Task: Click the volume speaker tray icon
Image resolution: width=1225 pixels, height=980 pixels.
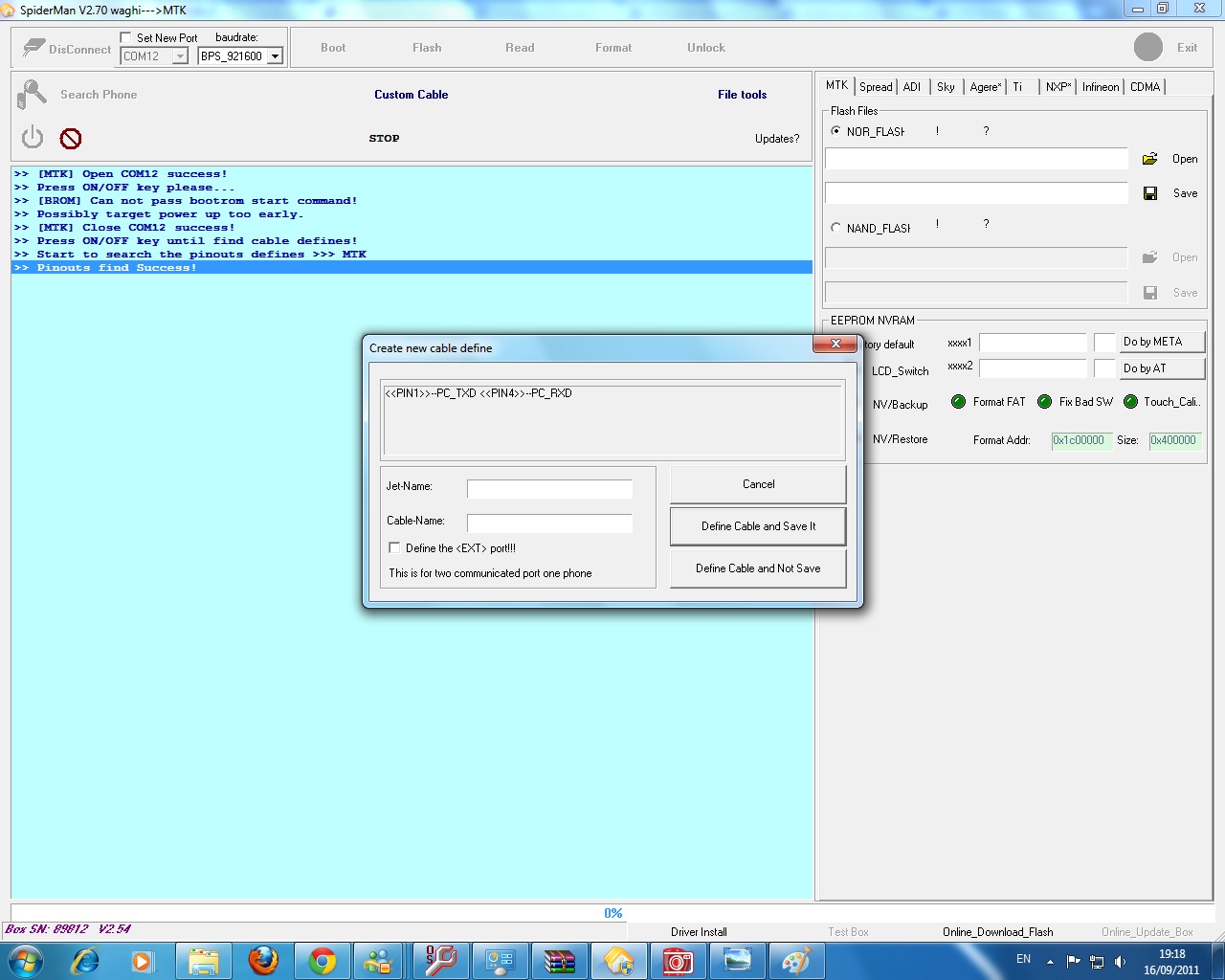Action: pyautogui.click(x=1121, y=961)
